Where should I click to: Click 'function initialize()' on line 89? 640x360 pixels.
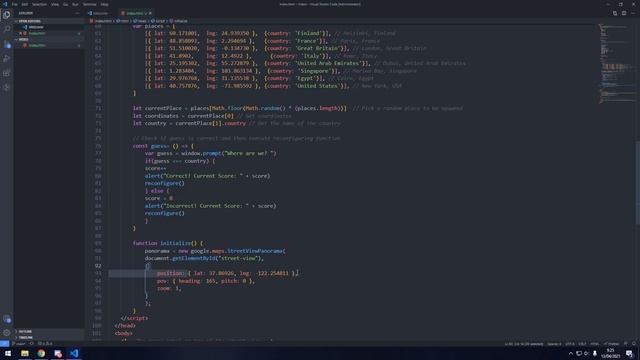[167, 243]
